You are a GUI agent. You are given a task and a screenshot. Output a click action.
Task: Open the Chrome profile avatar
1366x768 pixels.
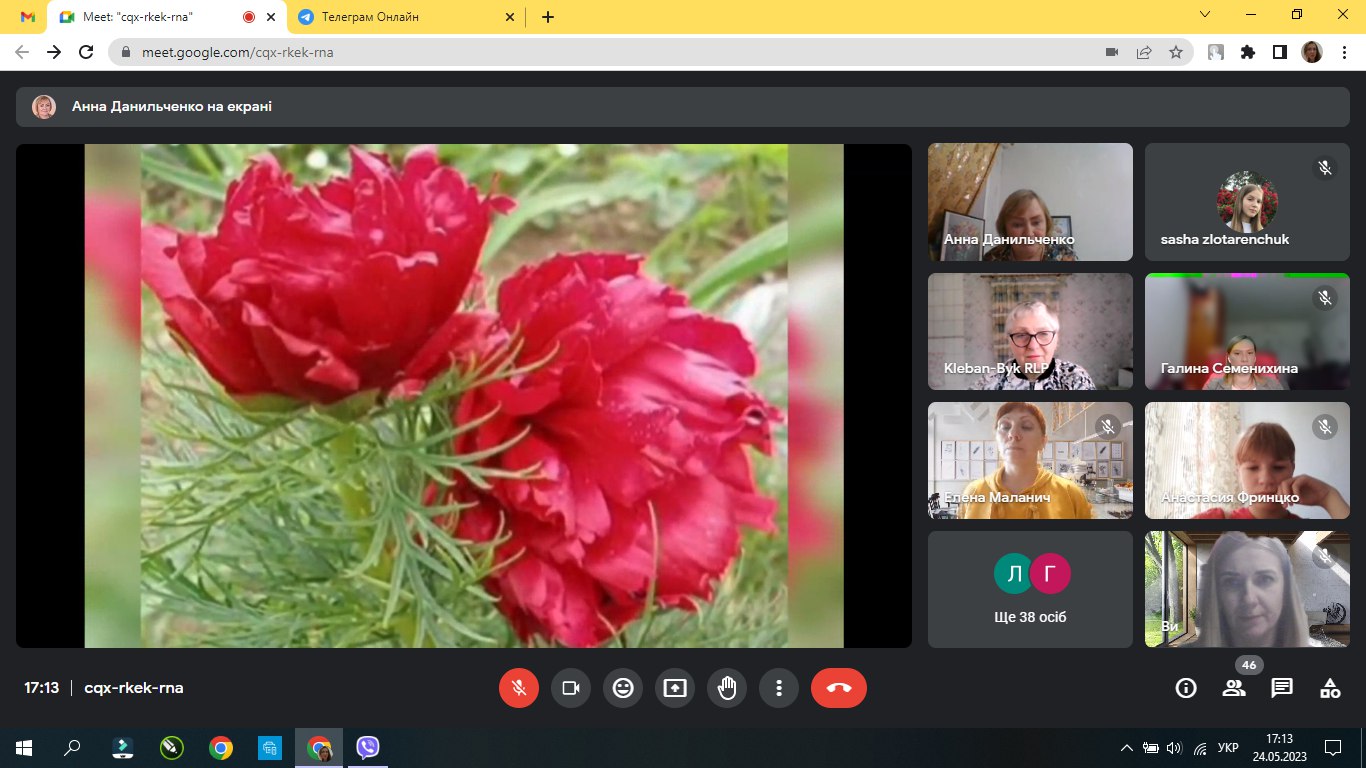coord(1311,52)
